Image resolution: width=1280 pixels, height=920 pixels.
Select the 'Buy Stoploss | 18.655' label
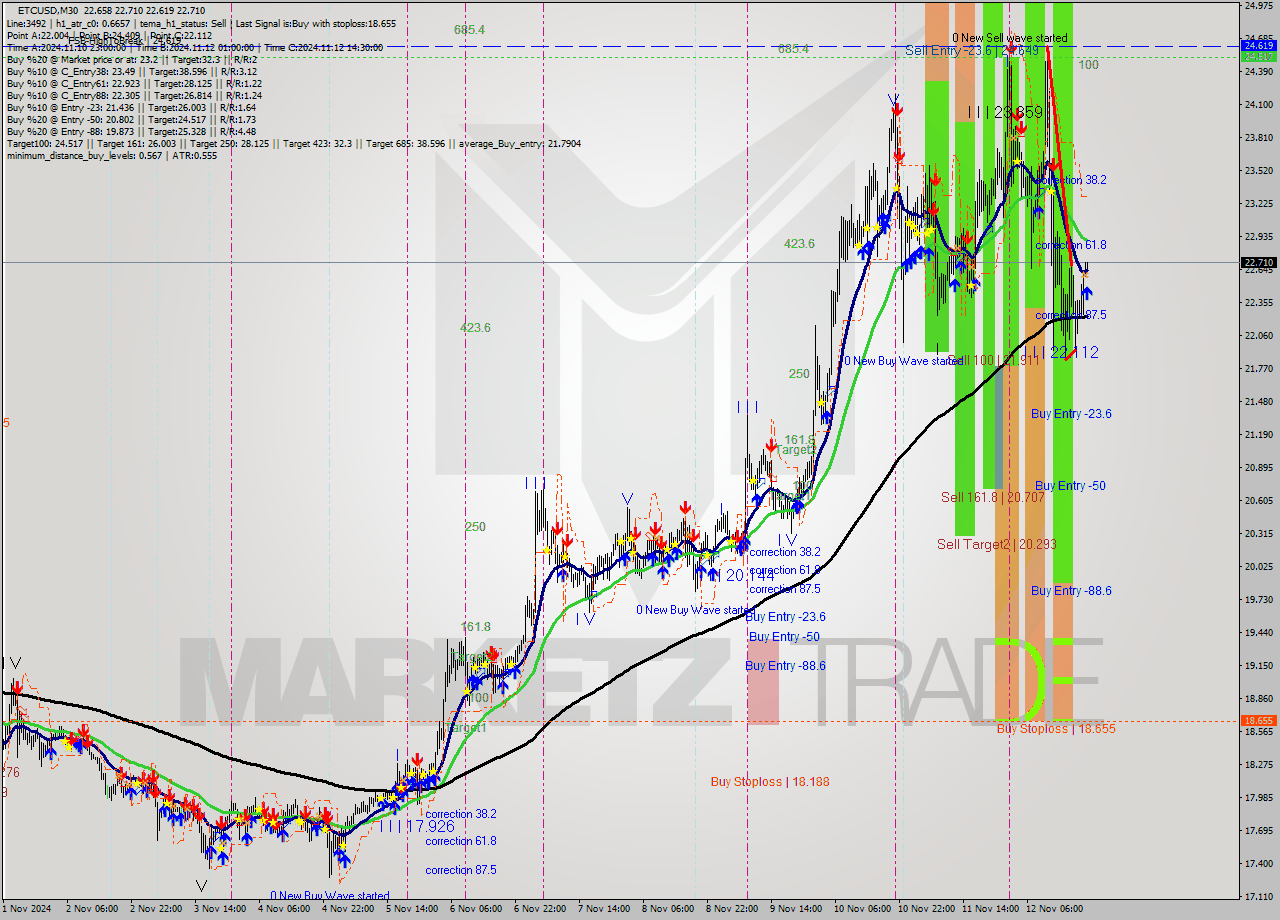click(x=1056, y=729)
